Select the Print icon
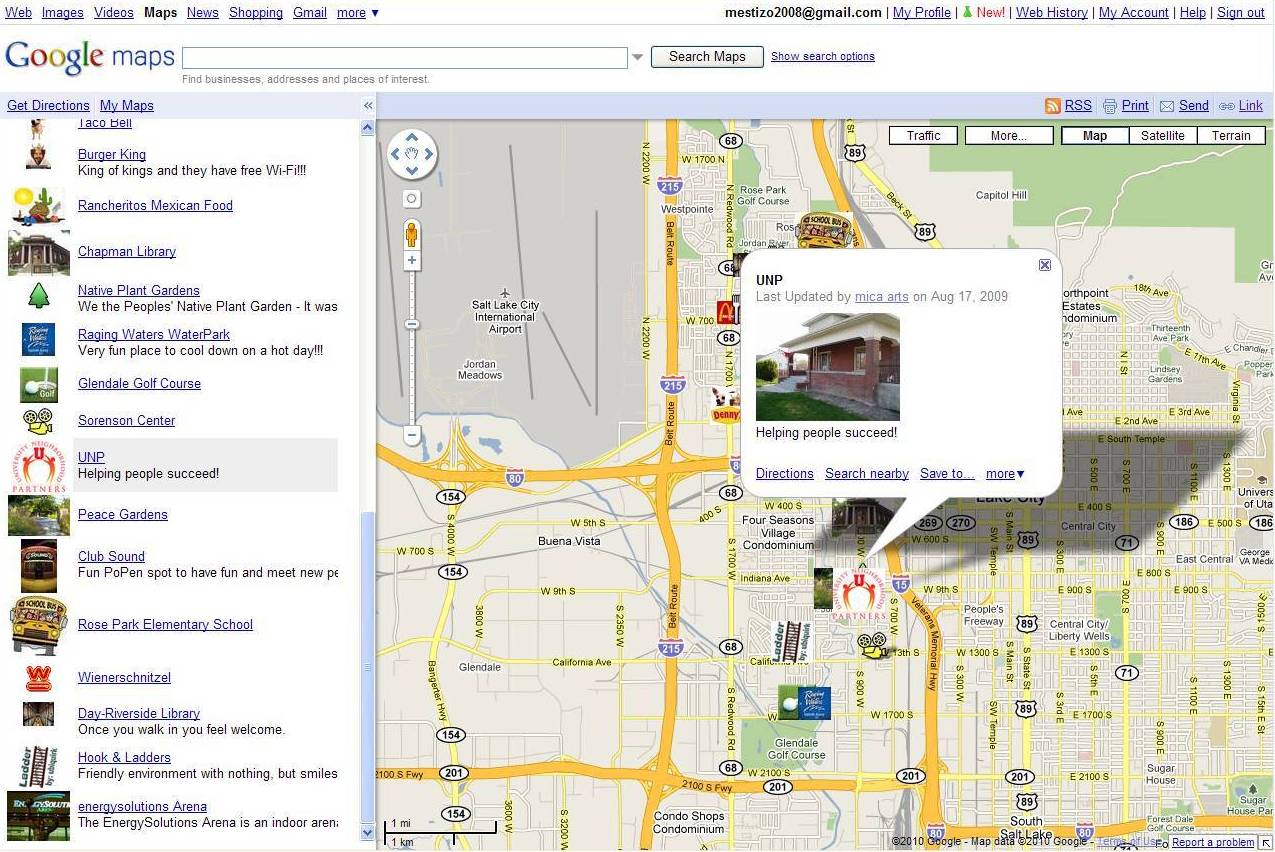Screen dimensions: 1275x852 point(1110,105)
